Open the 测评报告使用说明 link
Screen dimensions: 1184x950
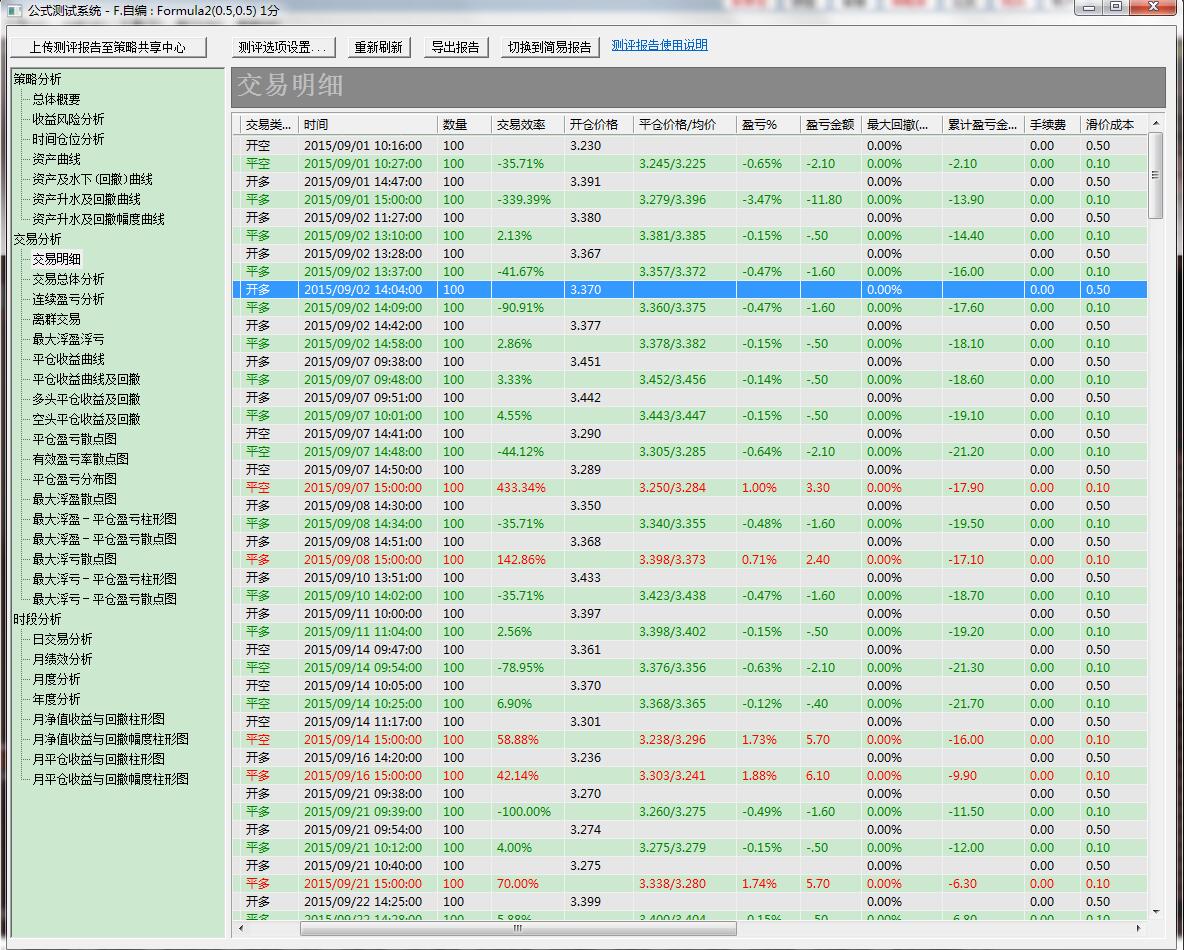tap(659, 45)
